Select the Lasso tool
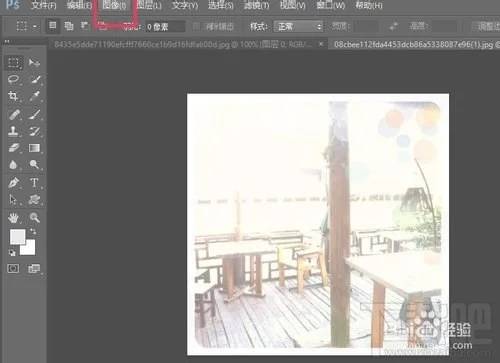Screen dimensions: 500x363 (x=13, y=79)
